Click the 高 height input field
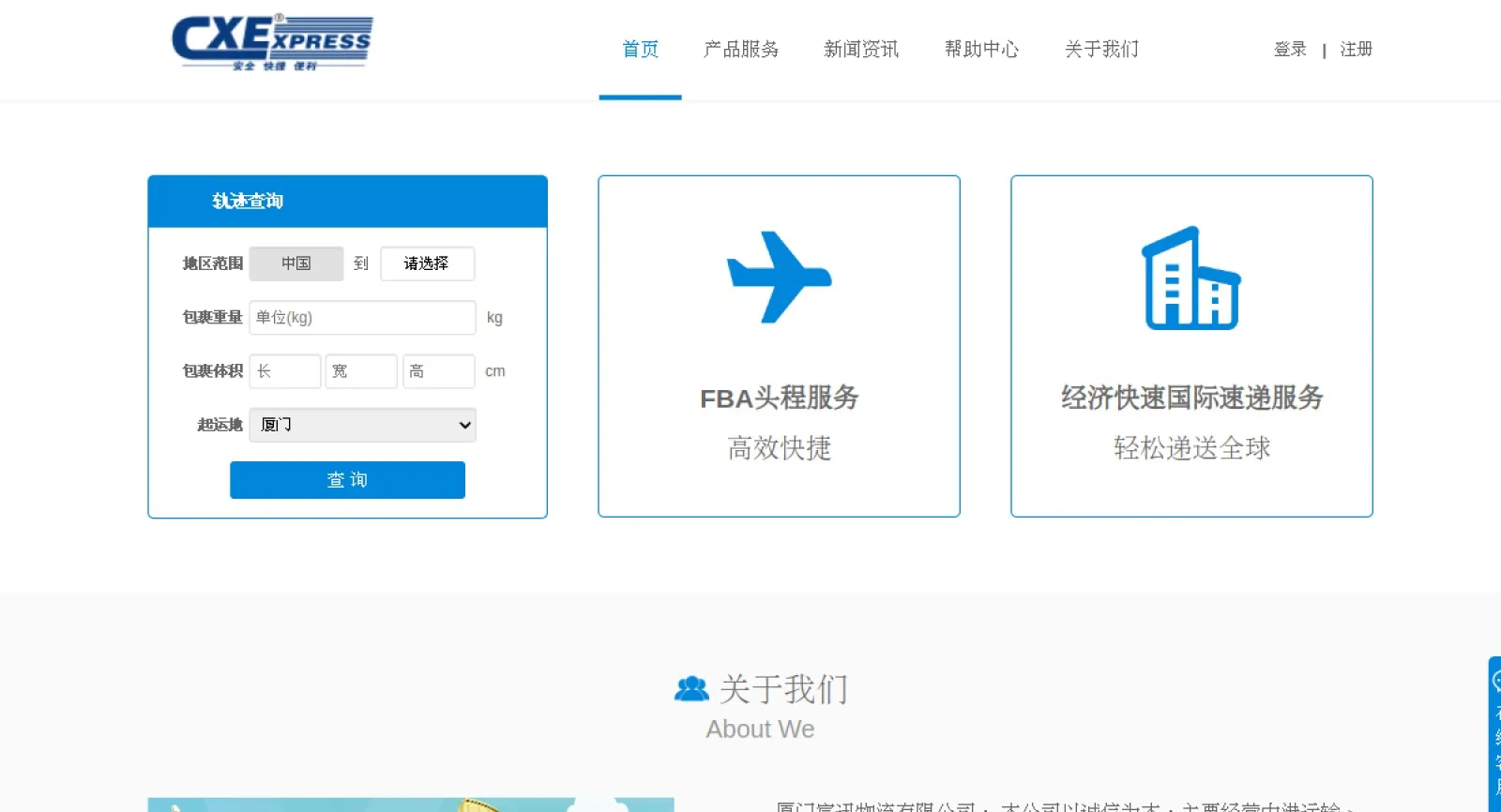The height and width of the screenshot is (812, 1501). pos(438,371)
